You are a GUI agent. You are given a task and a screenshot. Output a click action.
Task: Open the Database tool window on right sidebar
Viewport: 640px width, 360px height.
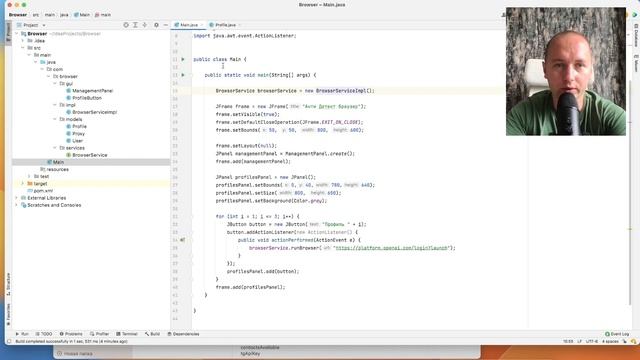click(636, 36)
